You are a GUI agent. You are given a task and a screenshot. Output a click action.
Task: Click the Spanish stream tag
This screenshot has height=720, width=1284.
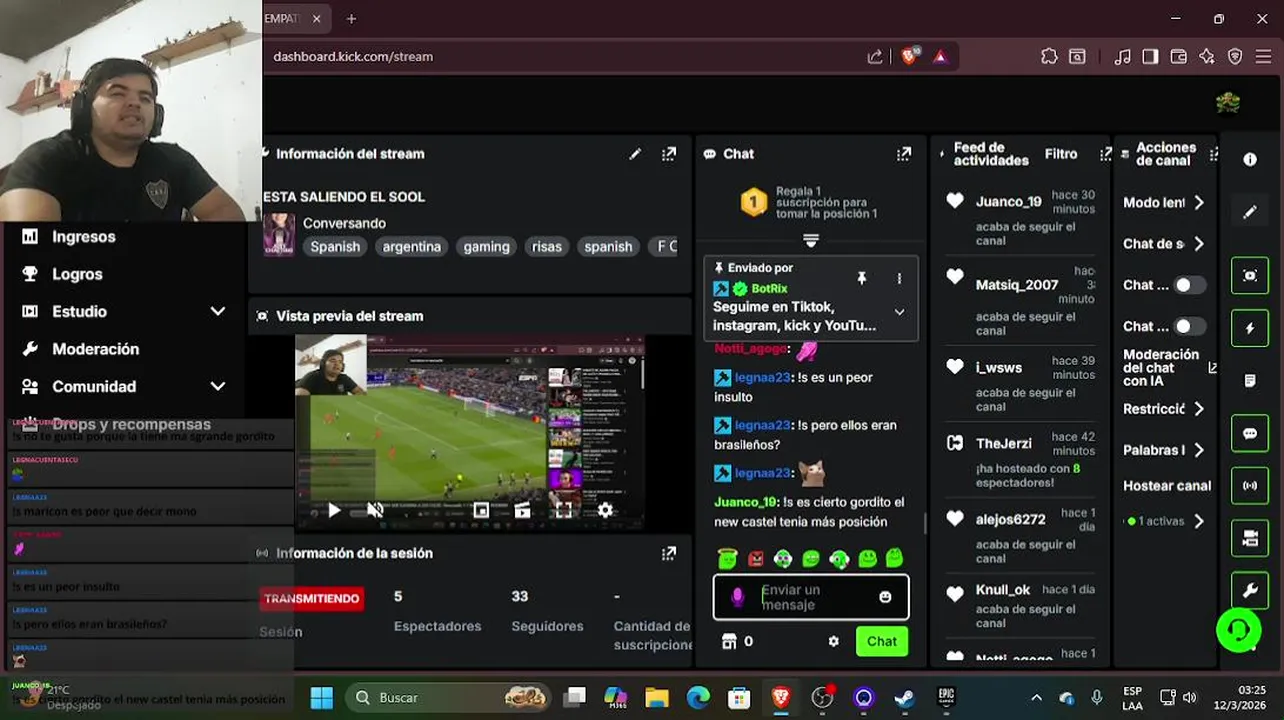click(x=335, y=247)
